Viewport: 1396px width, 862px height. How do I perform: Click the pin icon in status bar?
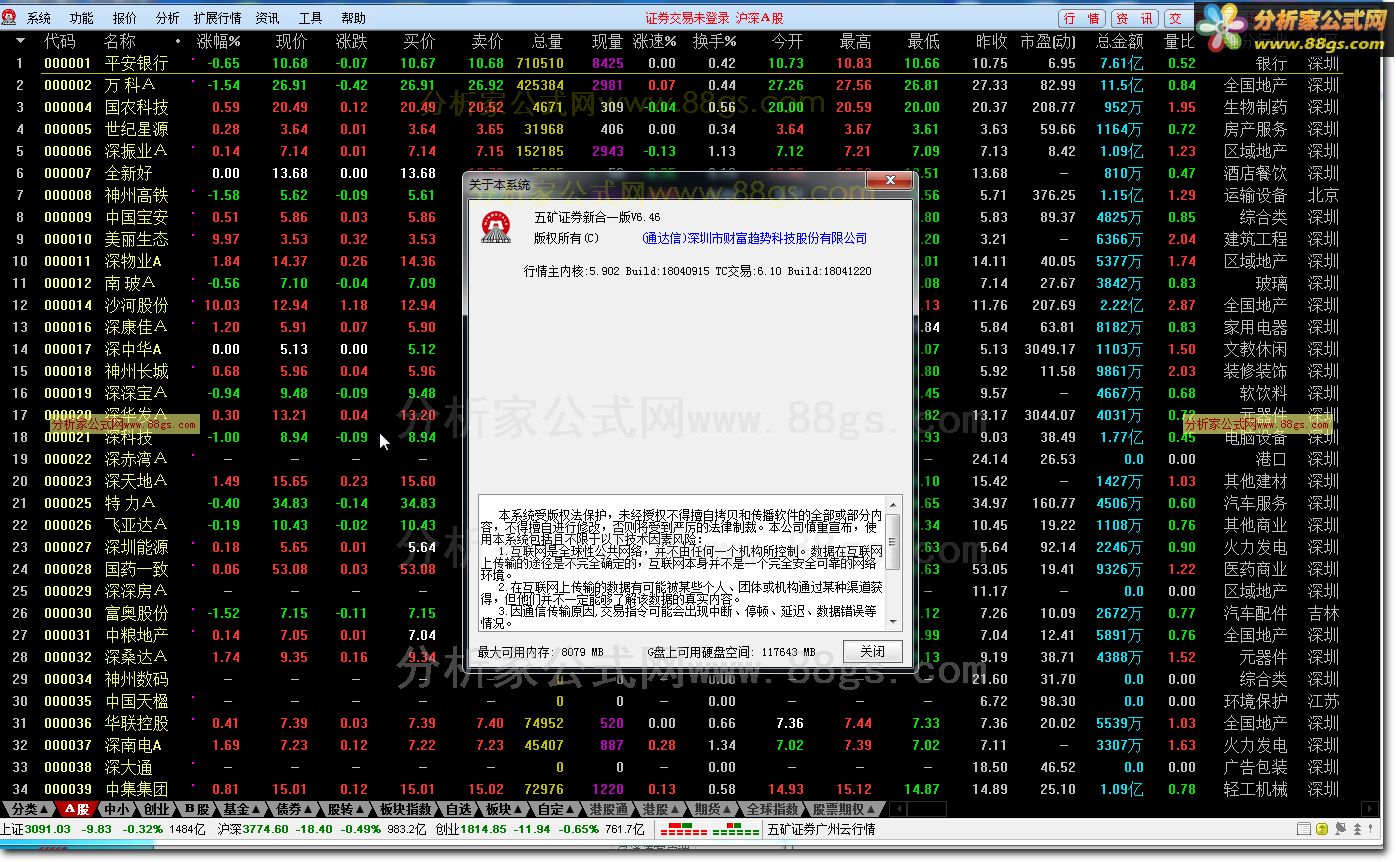point(1372,829)
